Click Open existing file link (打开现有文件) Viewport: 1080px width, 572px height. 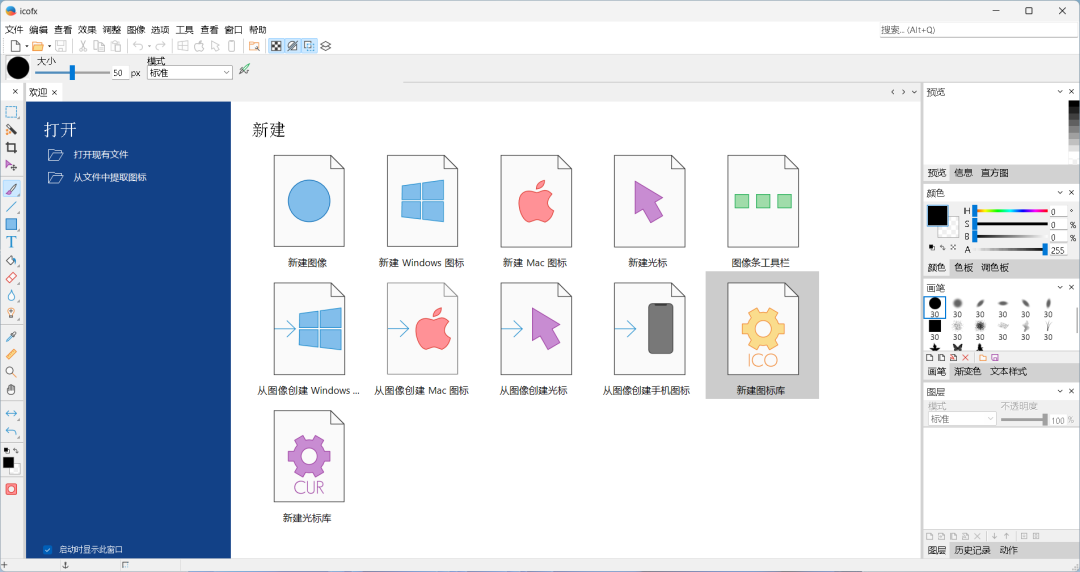click(101, 154)
